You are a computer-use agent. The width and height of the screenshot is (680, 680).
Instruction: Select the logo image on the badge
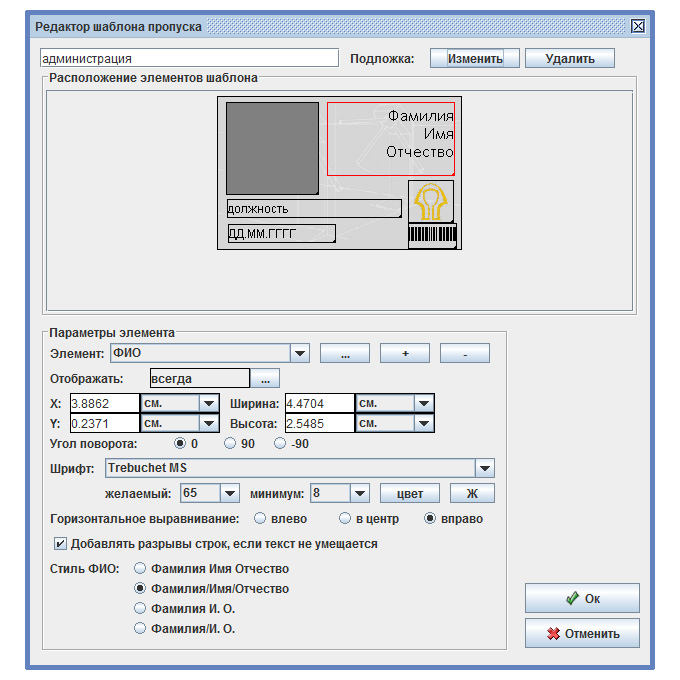(431, 201)
